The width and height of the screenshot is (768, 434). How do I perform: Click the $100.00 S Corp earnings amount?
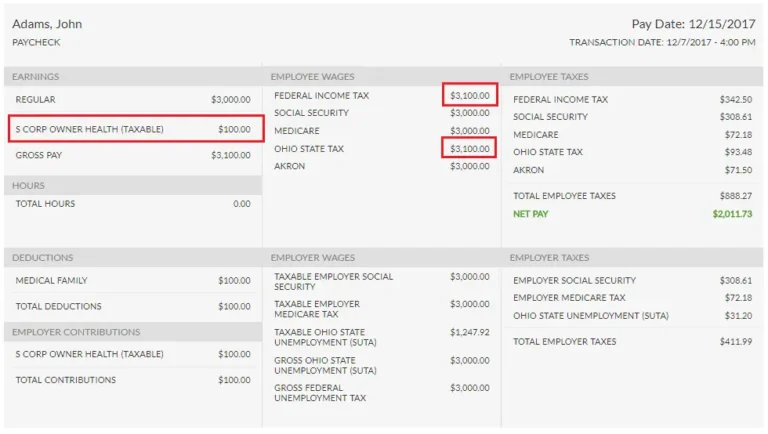pos(234,129)
